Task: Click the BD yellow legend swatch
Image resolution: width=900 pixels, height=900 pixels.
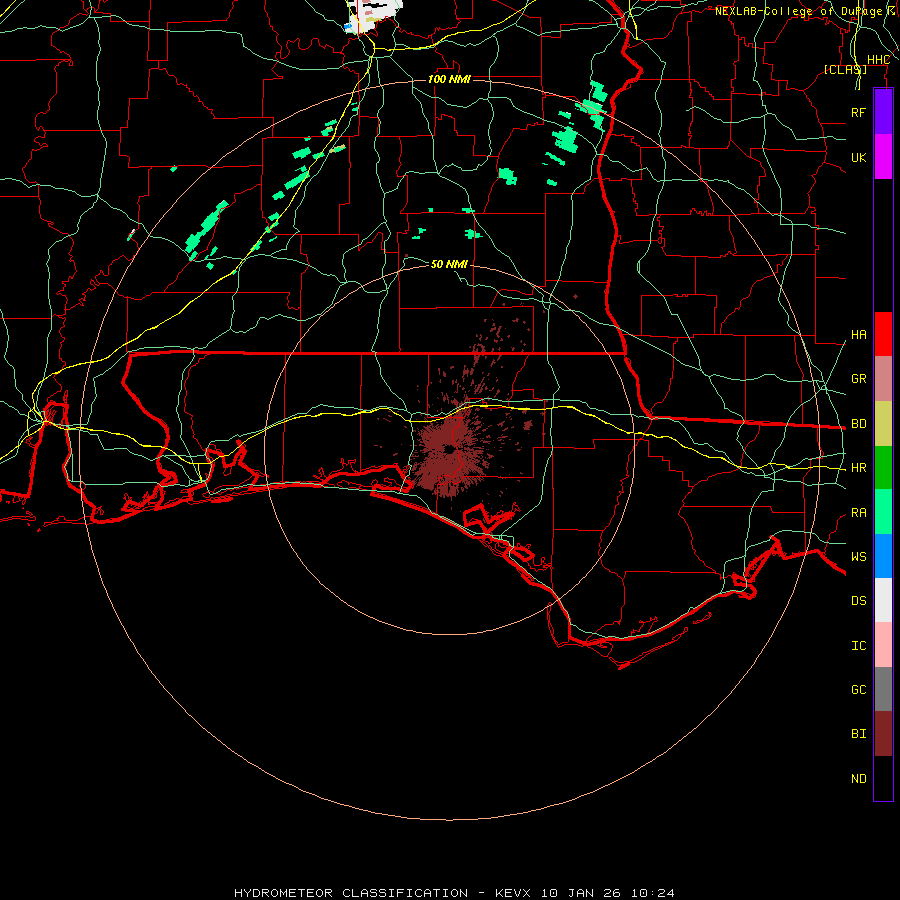Action: [883, 424]
